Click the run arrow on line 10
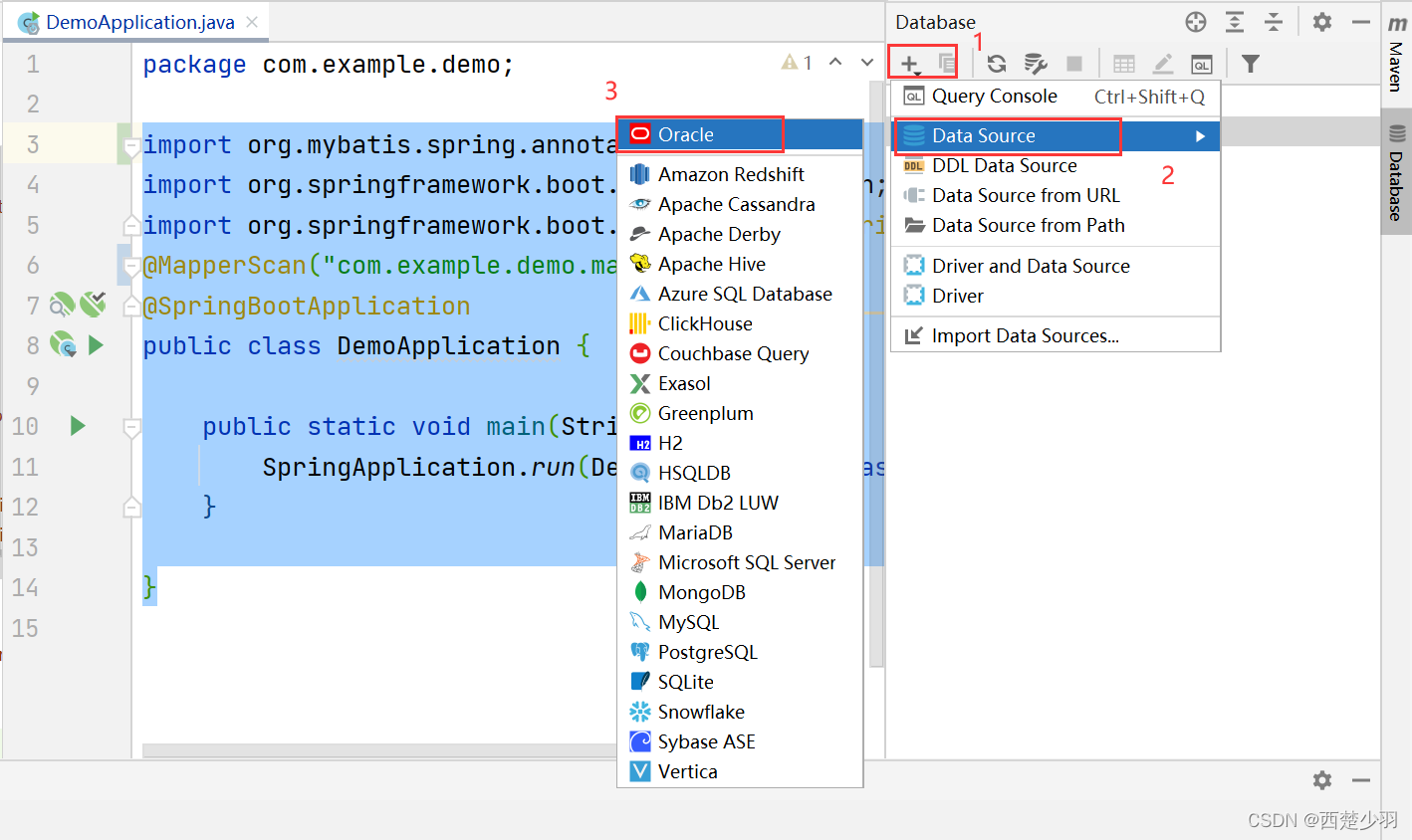The image size is (1412, 840). 78,426
